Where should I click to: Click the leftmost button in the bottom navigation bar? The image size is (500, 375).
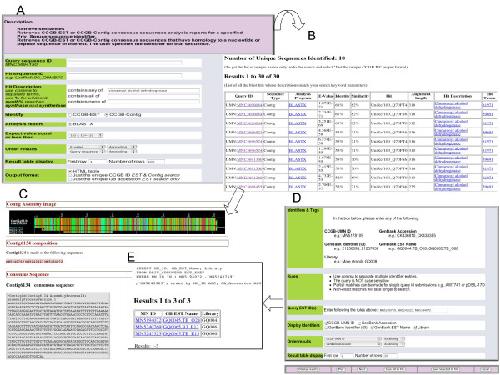(308, 369)
